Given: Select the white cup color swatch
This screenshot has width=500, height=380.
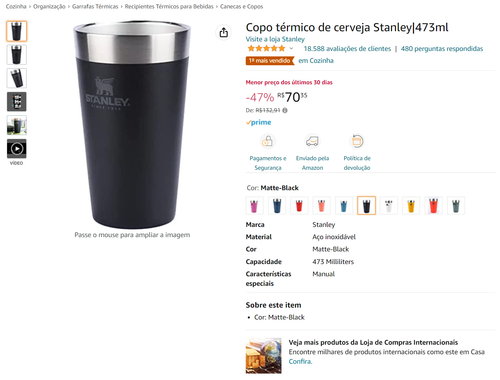Looking at the screenshot, I should 389,205.
